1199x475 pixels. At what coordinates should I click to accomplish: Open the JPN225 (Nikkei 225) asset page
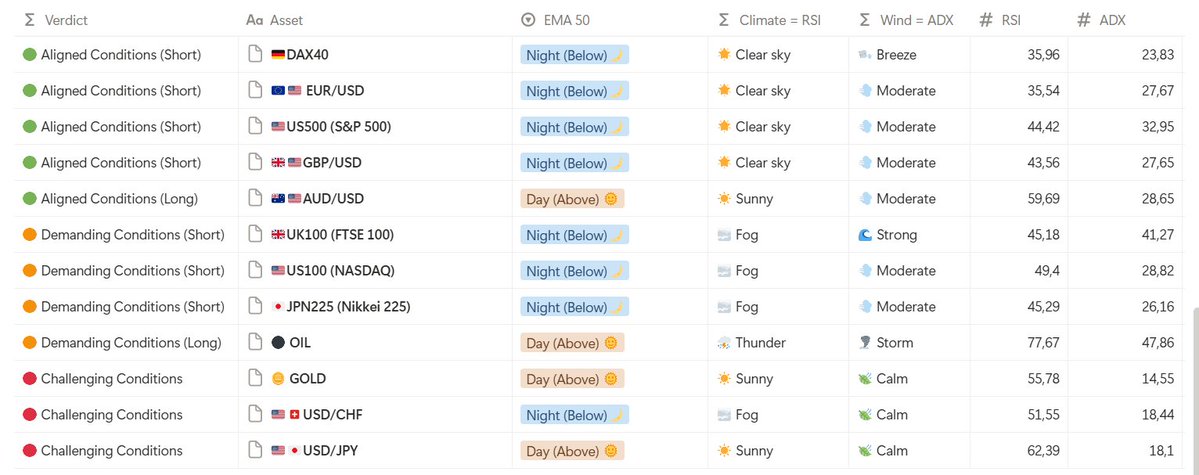[349, 307]
